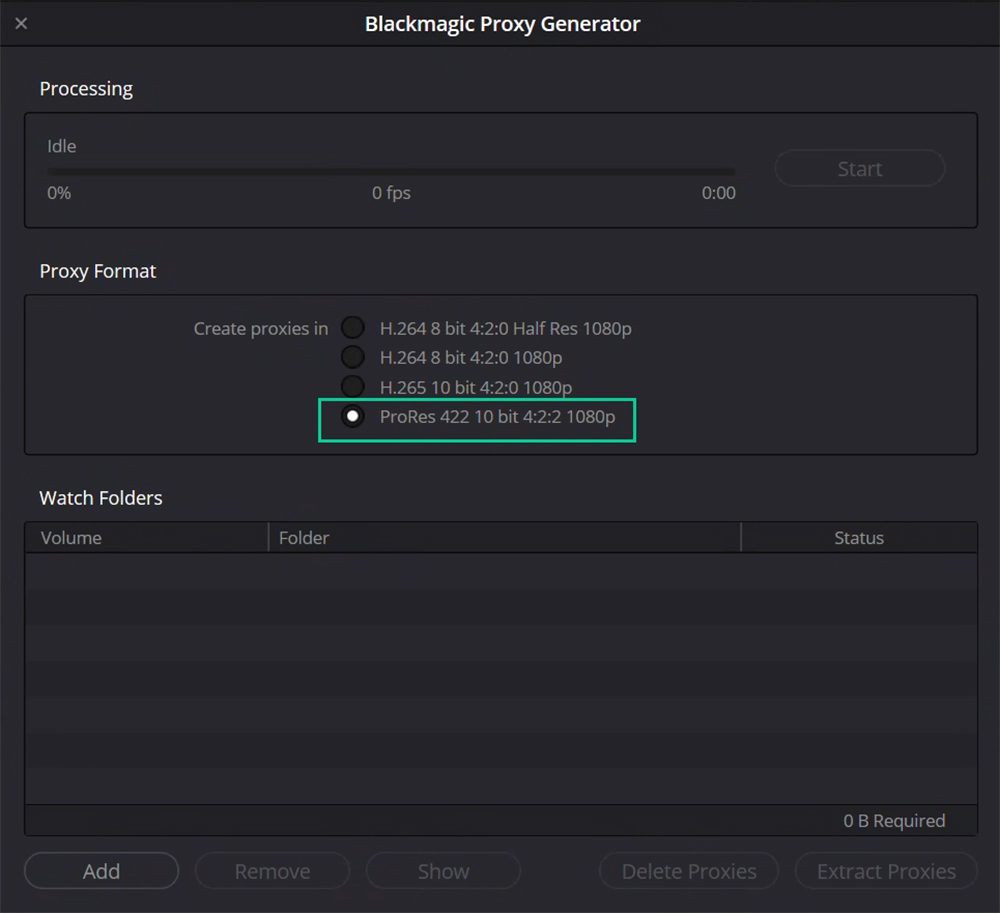Click the 0 fps counter
The height and width of the screenshot is (913, 1000).
[391, 193]
